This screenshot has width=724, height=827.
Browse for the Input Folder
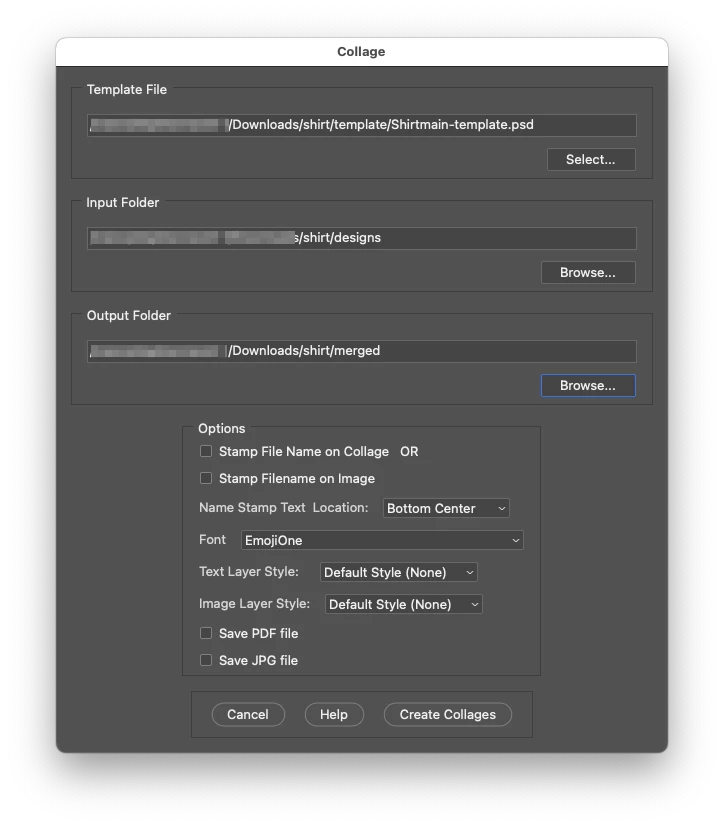(x=588, y=273)
